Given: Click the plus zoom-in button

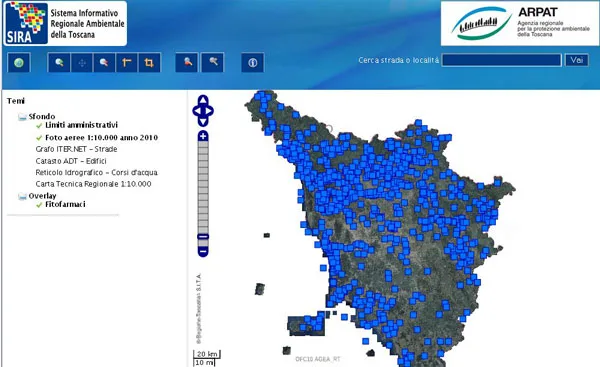Looking at the screenshot, I should 203,136.
